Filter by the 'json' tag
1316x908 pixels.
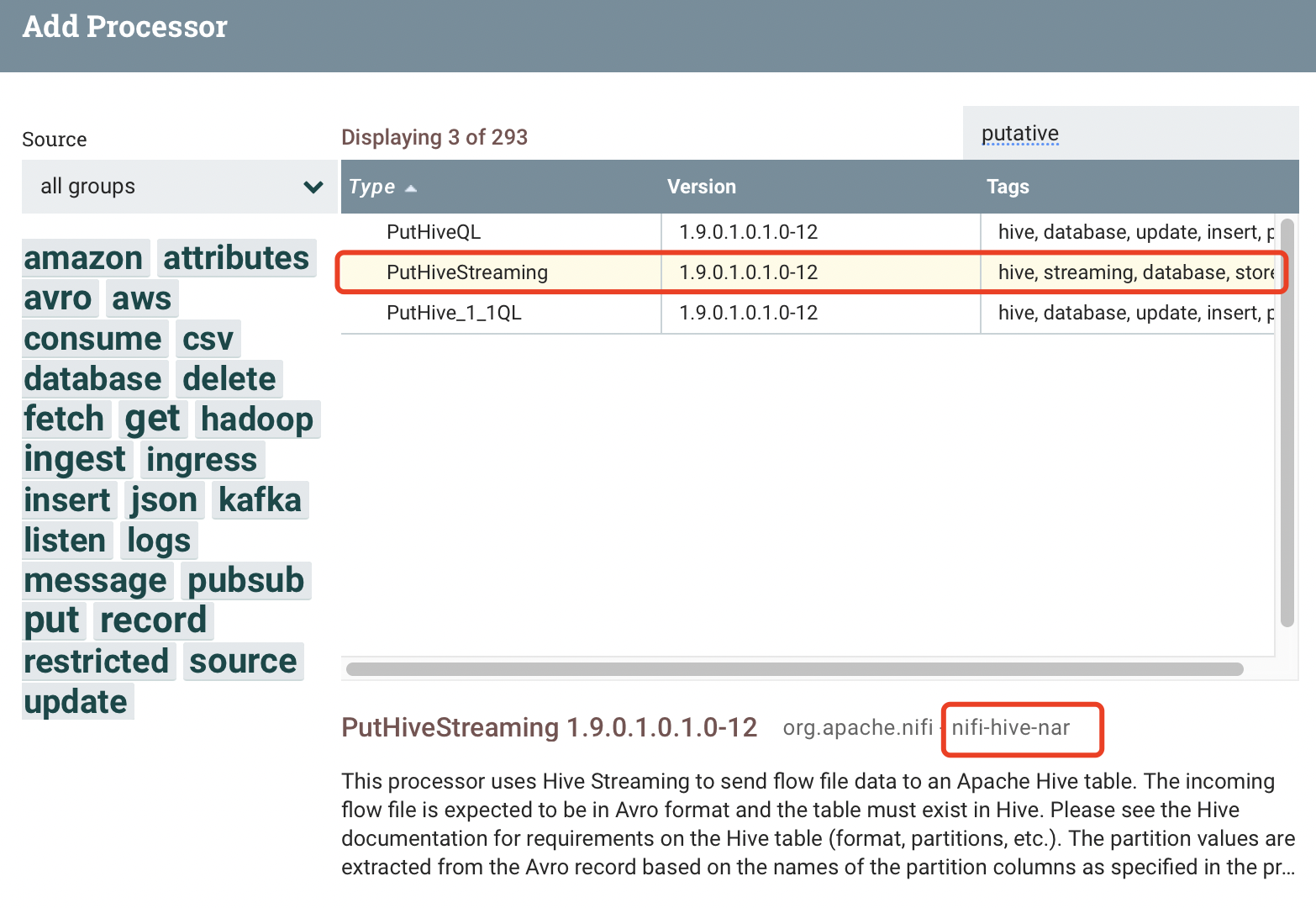(x=164, y=500)
